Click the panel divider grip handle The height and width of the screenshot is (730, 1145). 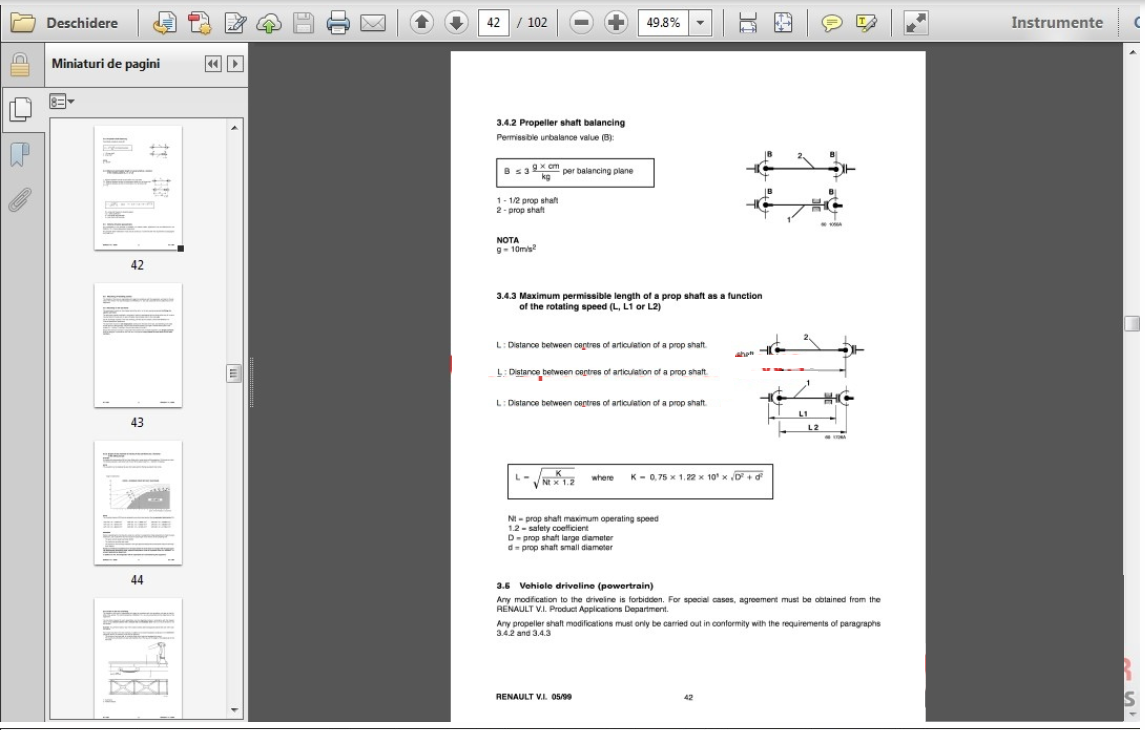pos(251,382)
